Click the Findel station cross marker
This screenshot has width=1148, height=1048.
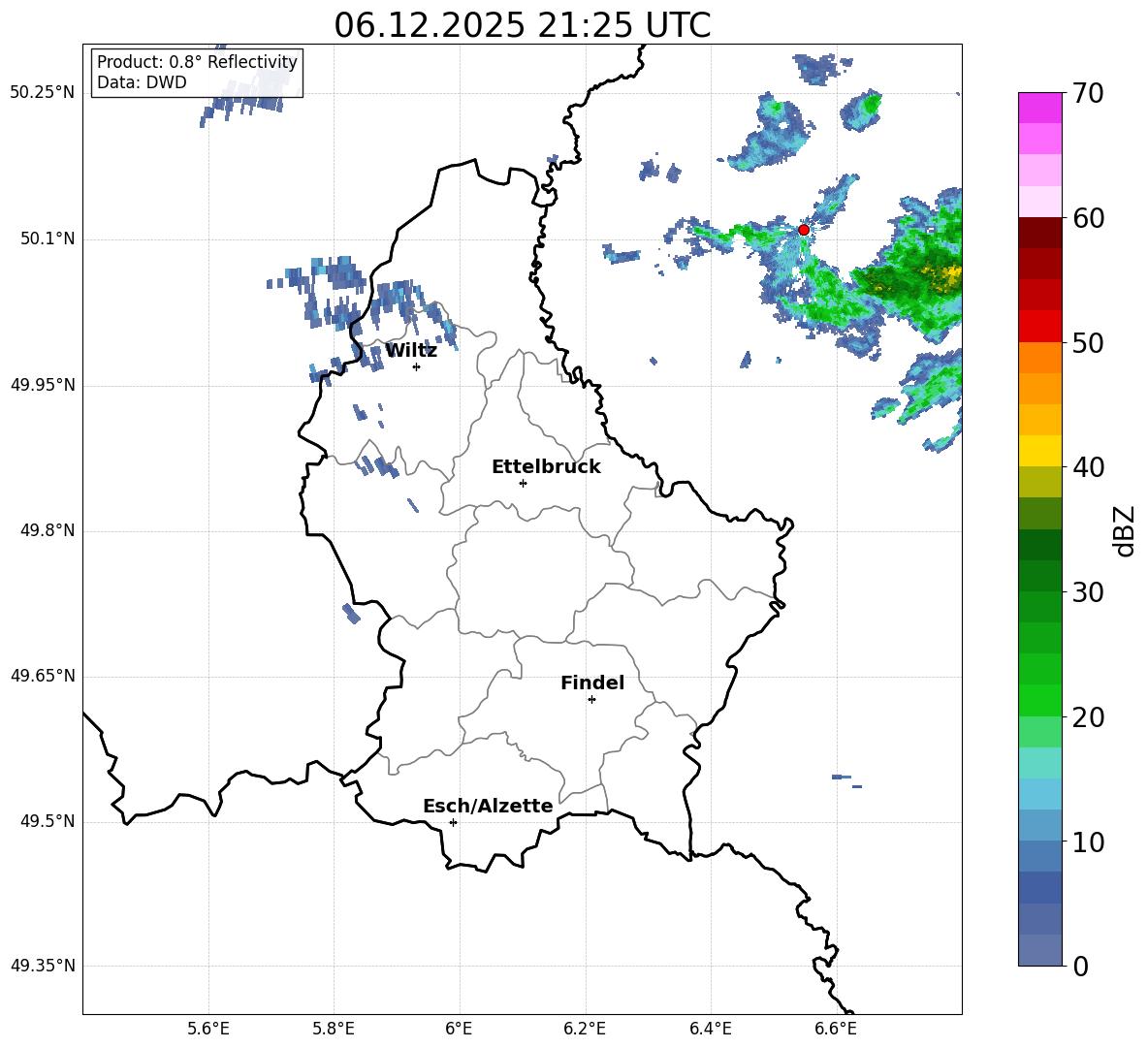tap(591, 700)
